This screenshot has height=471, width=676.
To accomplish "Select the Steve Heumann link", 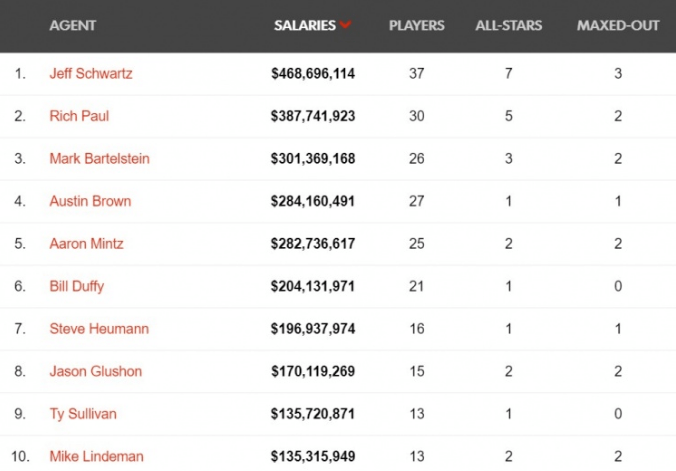I will (x=99, y=329).
